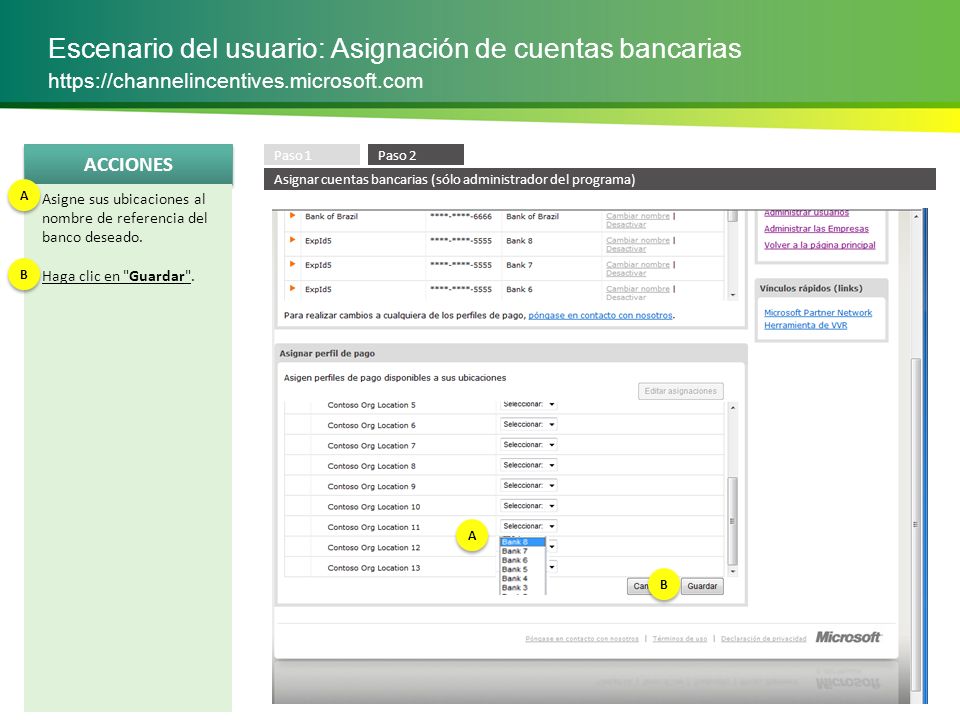960x720 pixels.
Task: Click the Editar asignaciones button
Action: (x=680, y=391)
